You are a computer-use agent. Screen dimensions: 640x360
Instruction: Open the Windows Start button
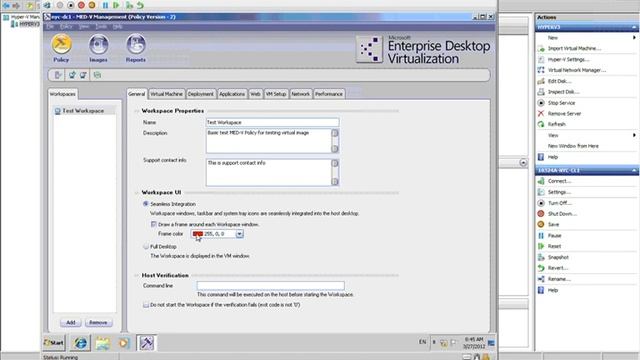54,343
